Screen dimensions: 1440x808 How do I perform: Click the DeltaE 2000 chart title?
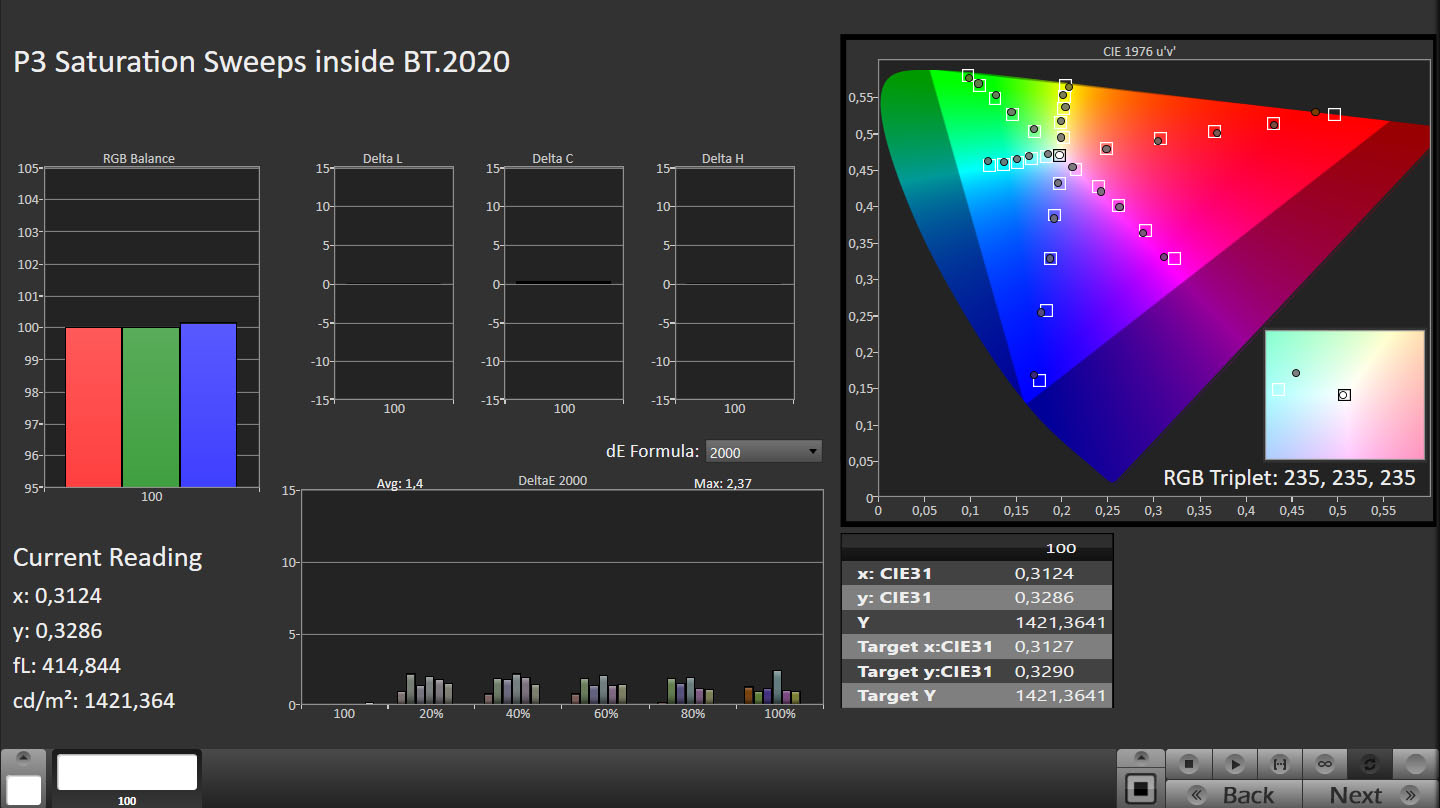pos(552,481)
